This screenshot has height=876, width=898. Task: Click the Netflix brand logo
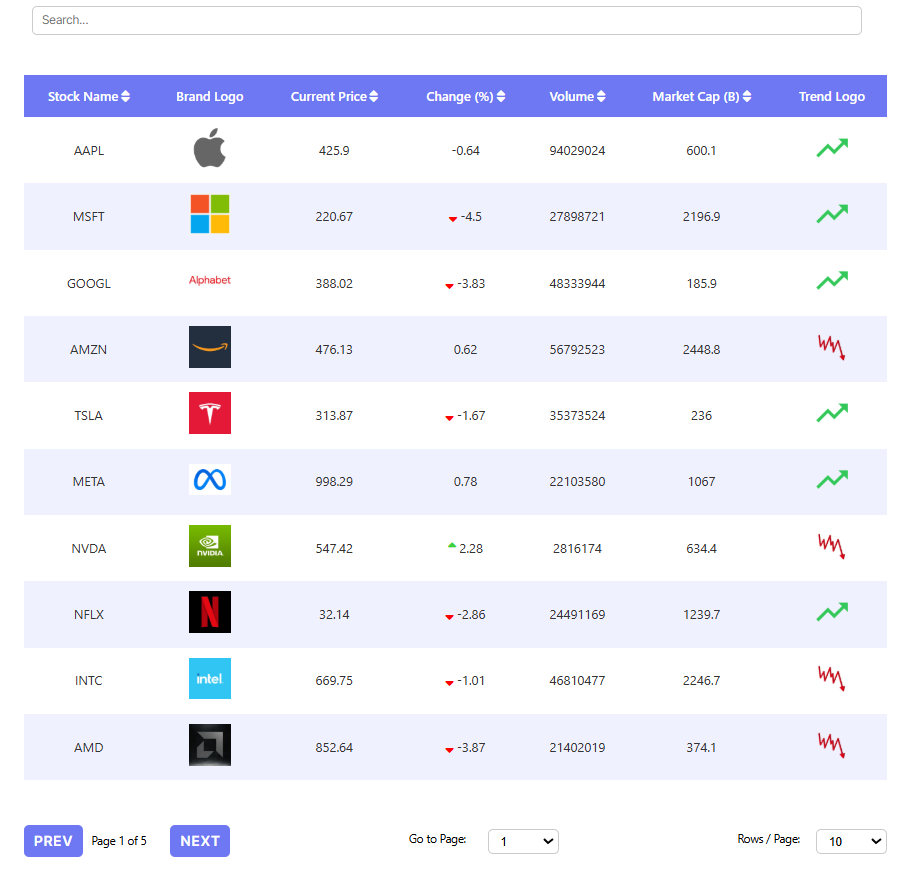(x=210, y=612)
